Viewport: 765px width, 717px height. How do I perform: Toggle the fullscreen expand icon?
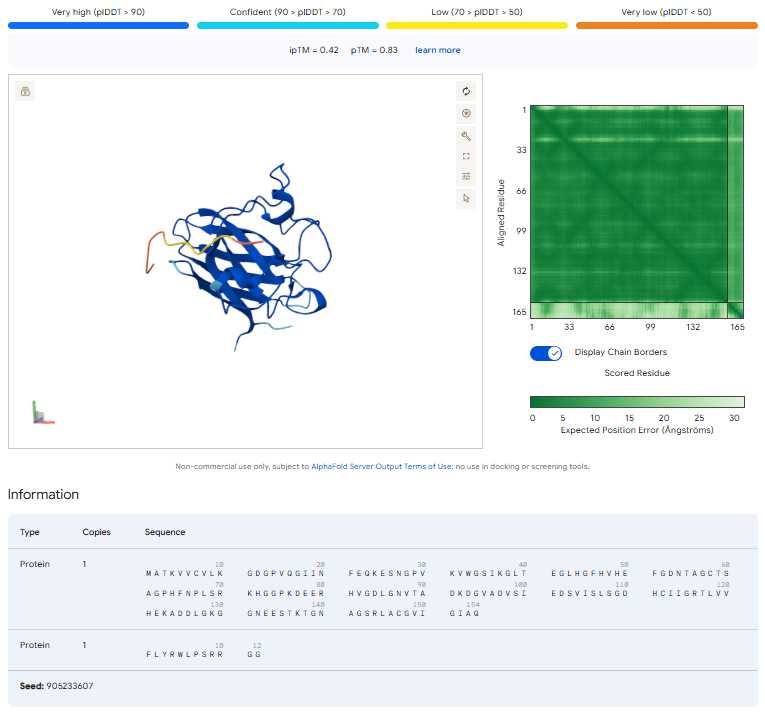pos(466,156)
